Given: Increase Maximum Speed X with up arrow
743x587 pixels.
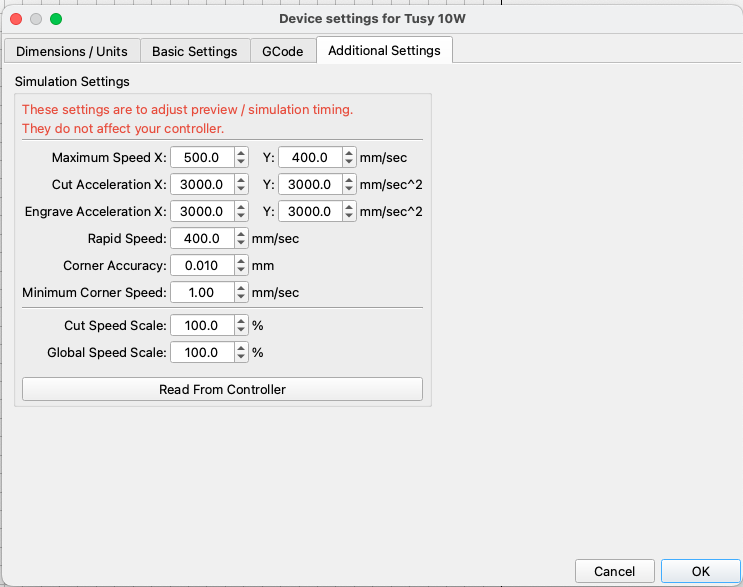Looking at the screenshot, I should coord(241,153).
